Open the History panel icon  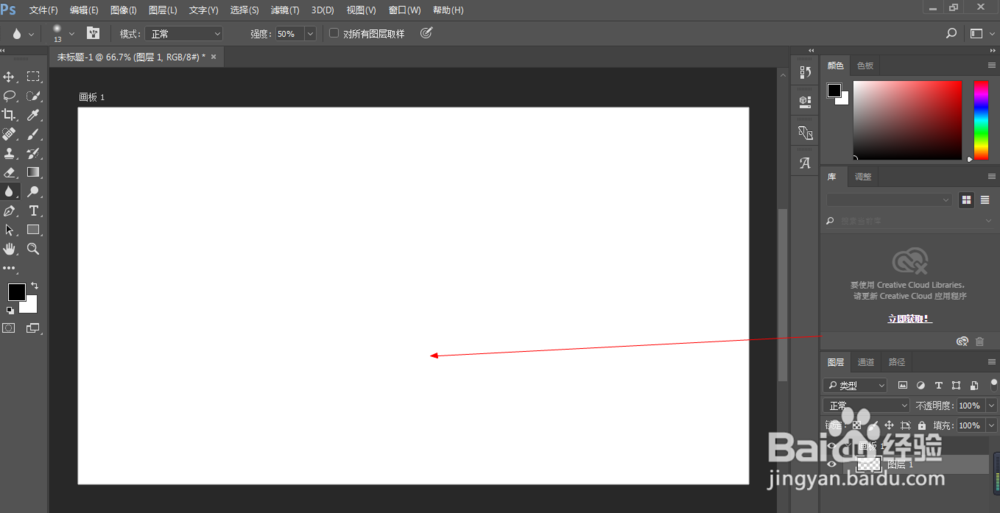click(805, 72)
